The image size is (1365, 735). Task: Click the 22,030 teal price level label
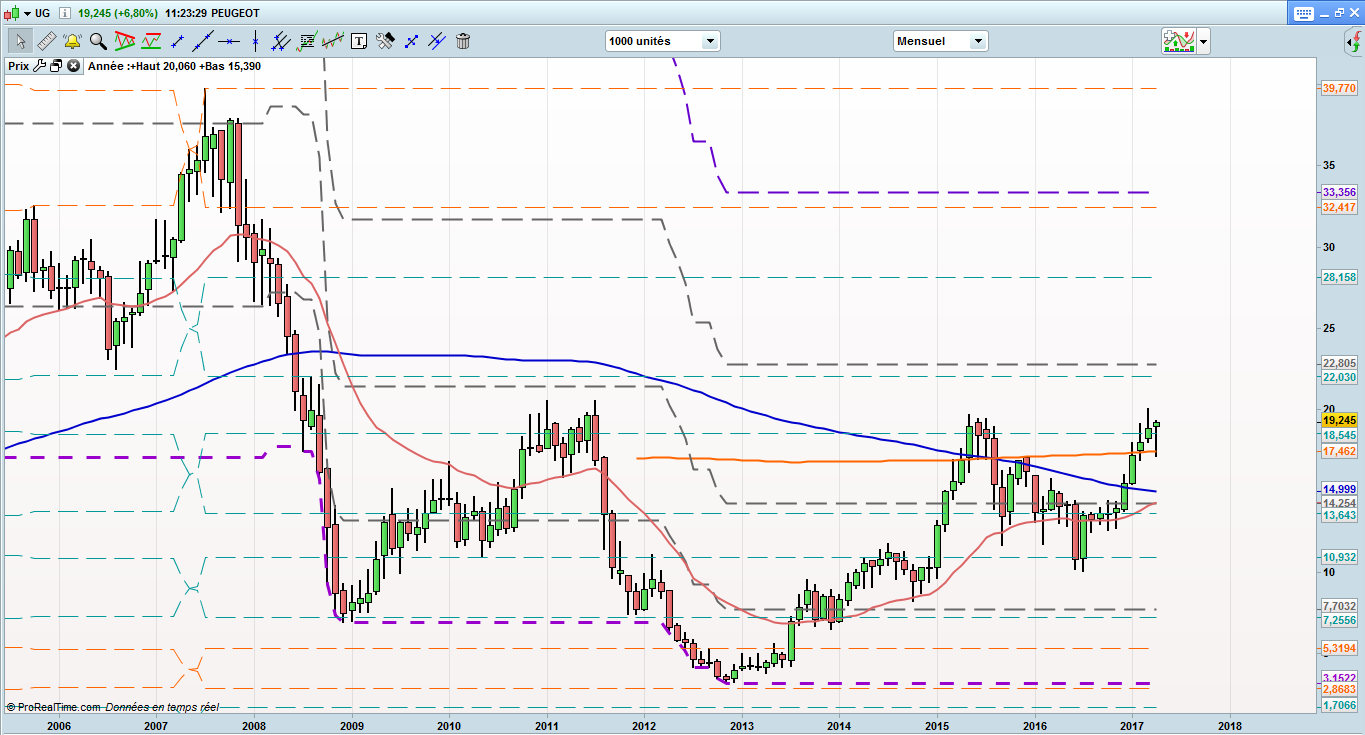point(1339,377)
